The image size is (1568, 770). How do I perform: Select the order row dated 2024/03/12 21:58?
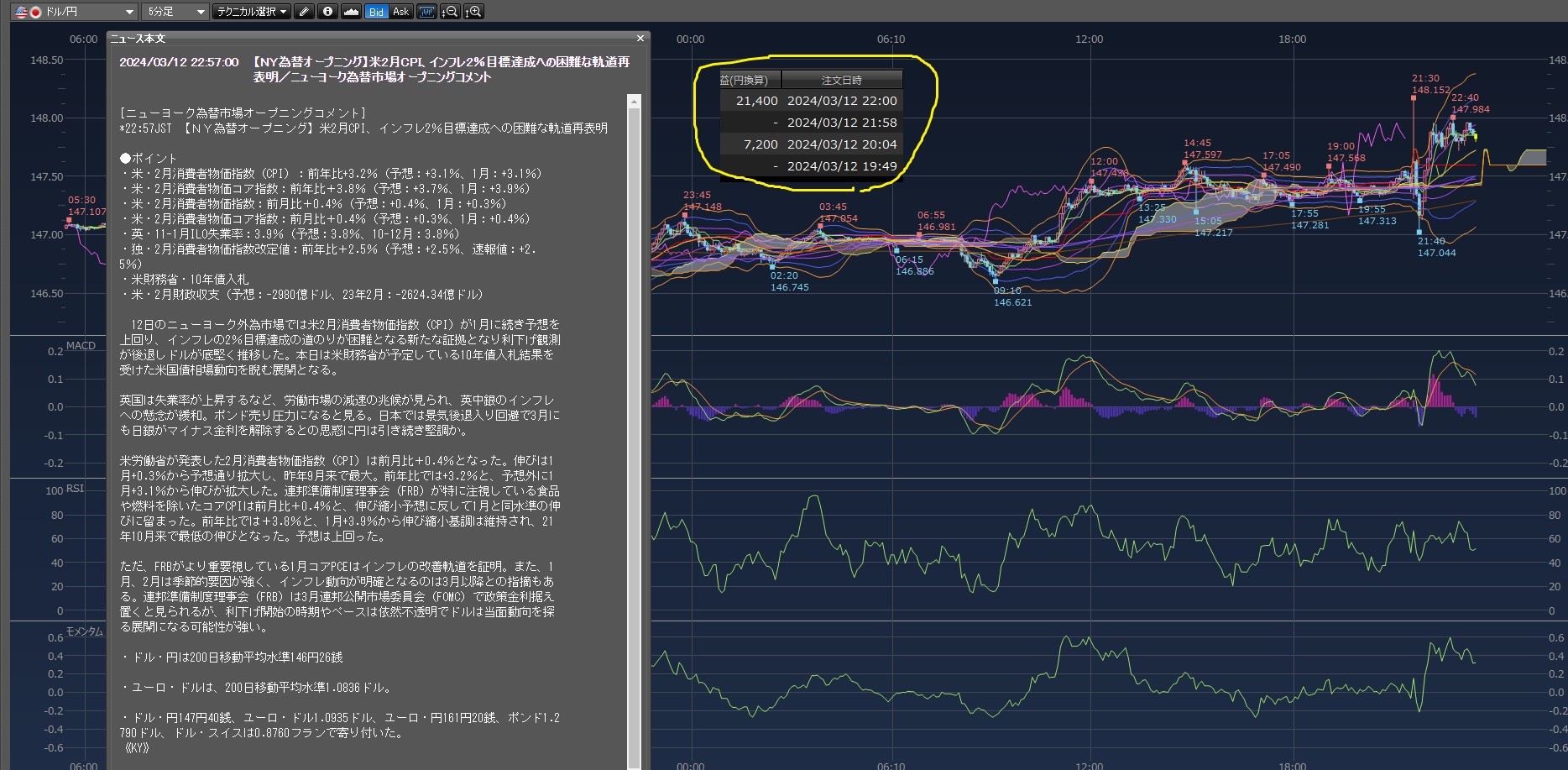tap(811, 123)
